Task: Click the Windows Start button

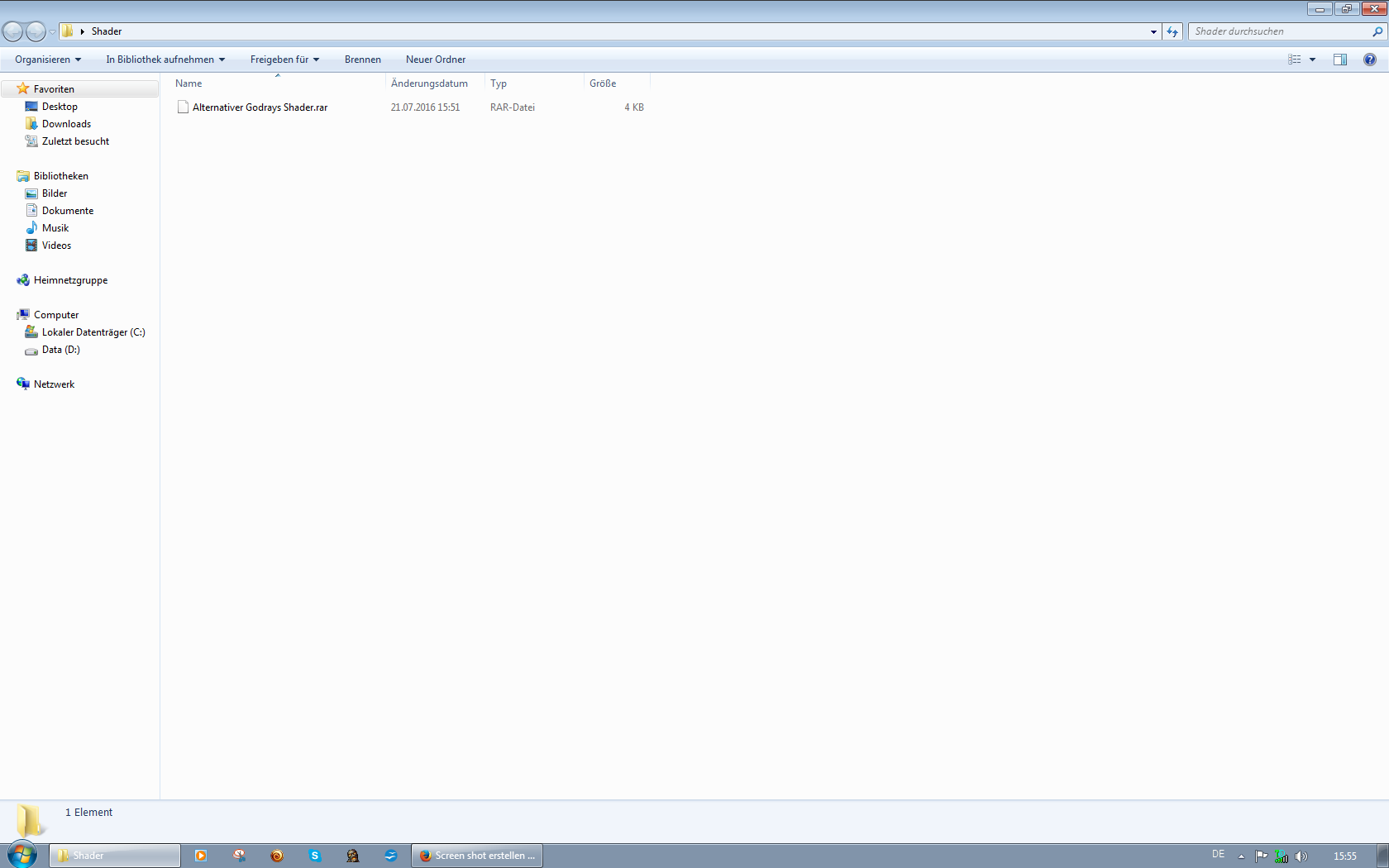Action: click(22, 855)
